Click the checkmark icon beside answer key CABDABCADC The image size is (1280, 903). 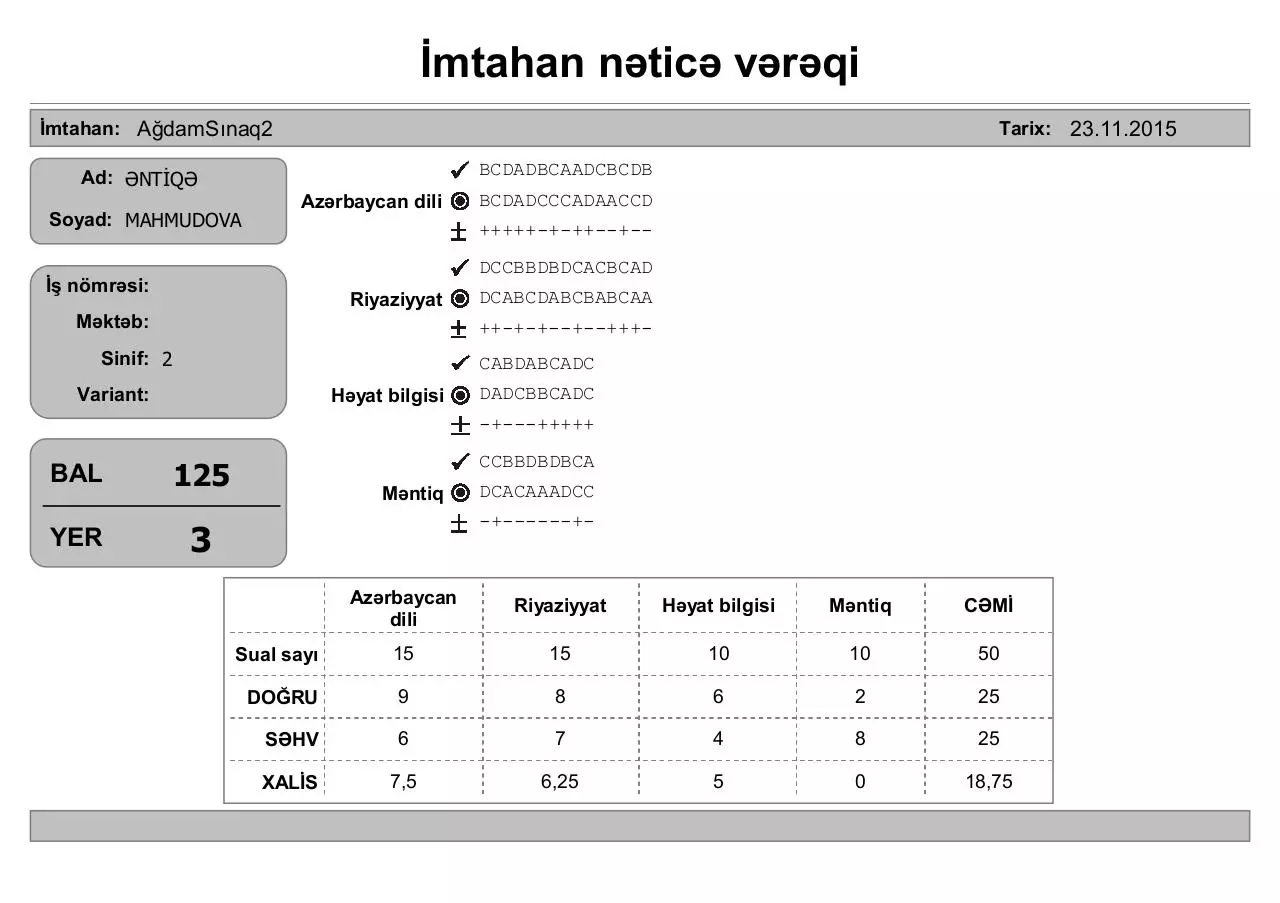tap(460, 363)
